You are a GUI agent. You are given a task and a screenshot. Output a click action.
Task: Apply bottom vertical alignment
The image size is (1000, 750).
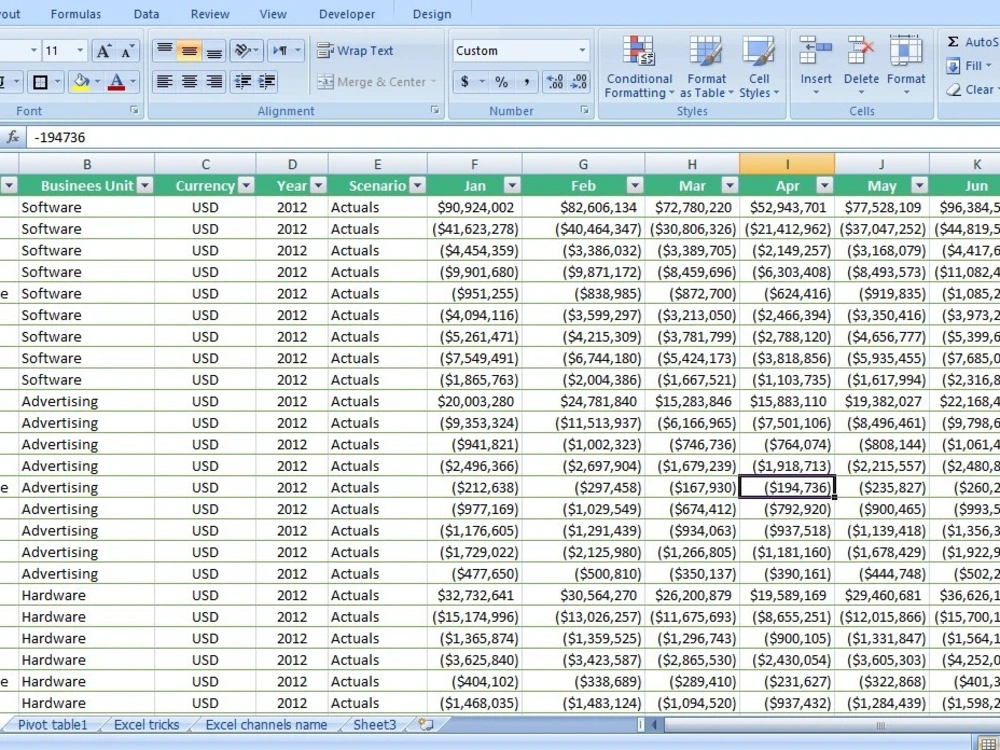[214, 50]
